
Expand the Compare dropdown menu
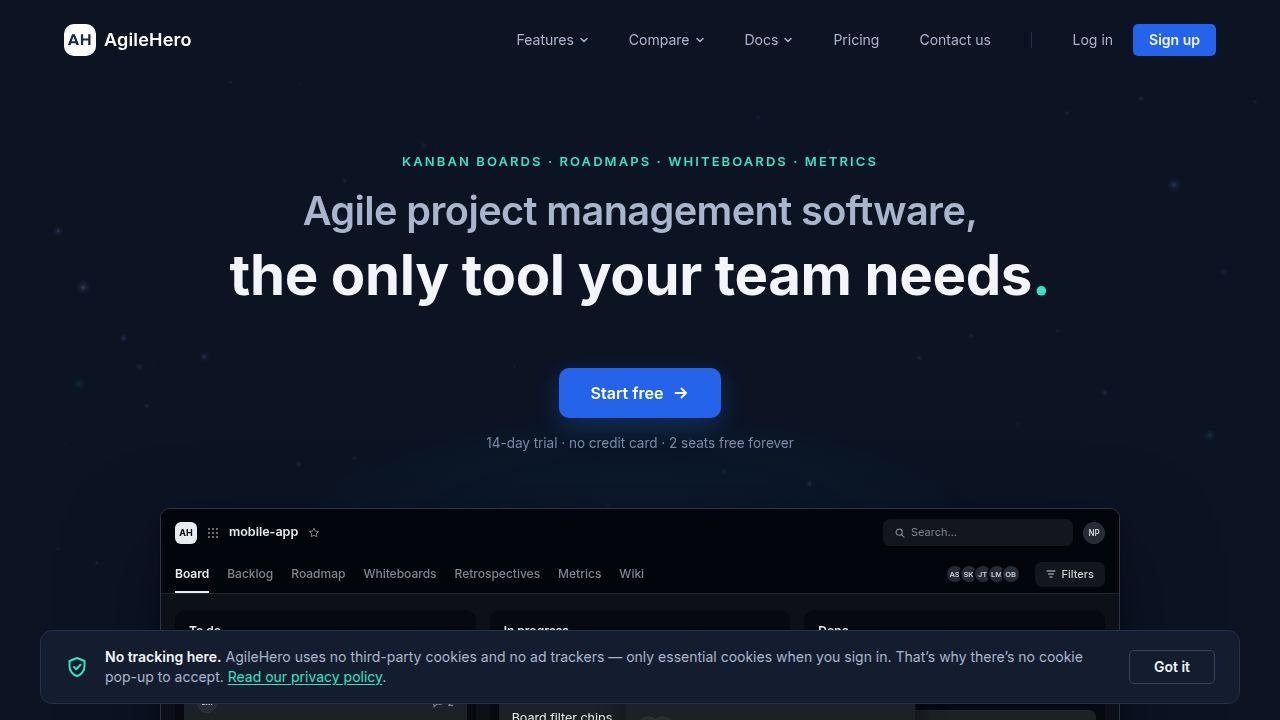[x=666, y=40]
